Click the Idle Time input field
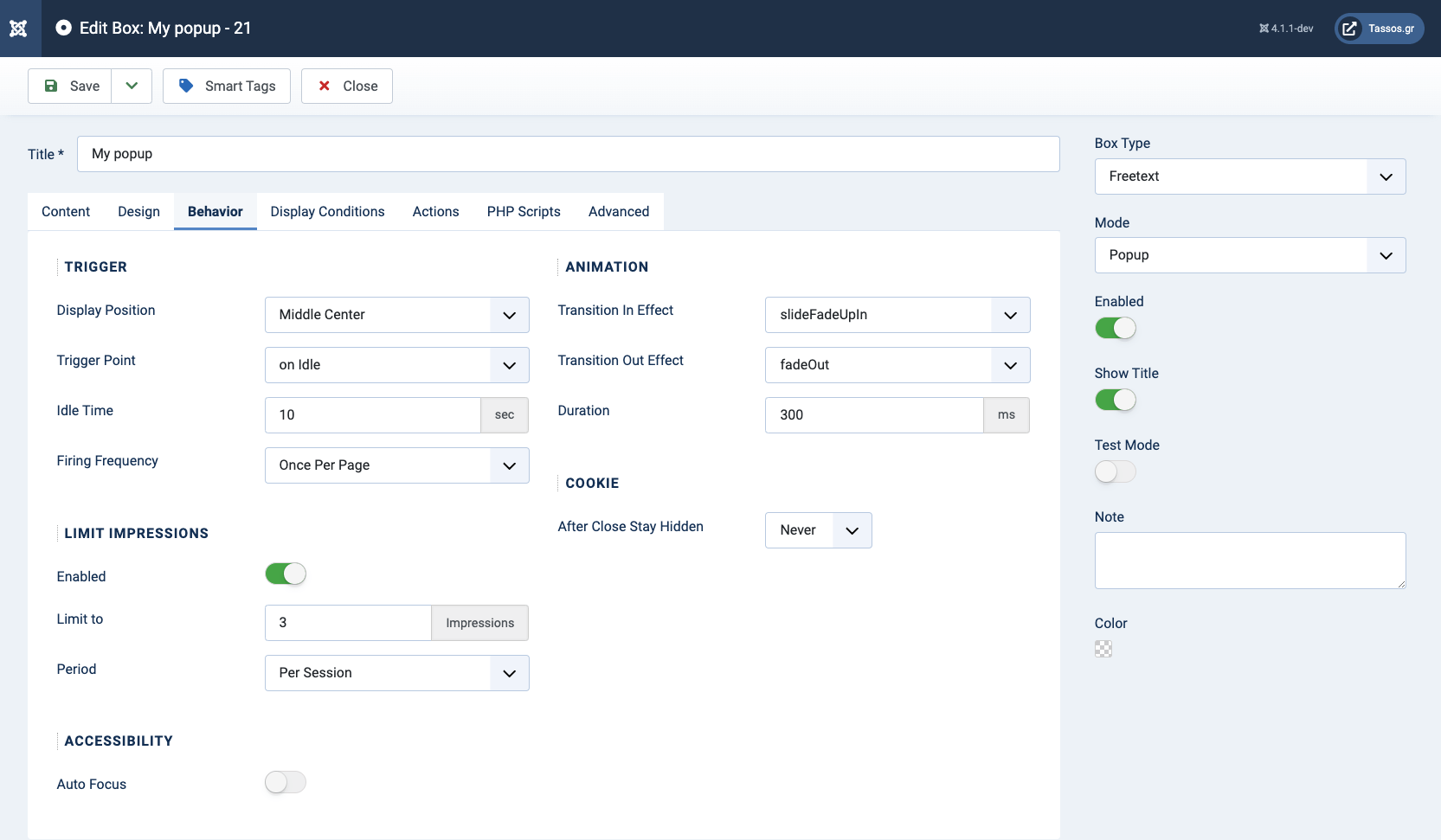Screen dimensions: 1441x840 pos(373,415)
